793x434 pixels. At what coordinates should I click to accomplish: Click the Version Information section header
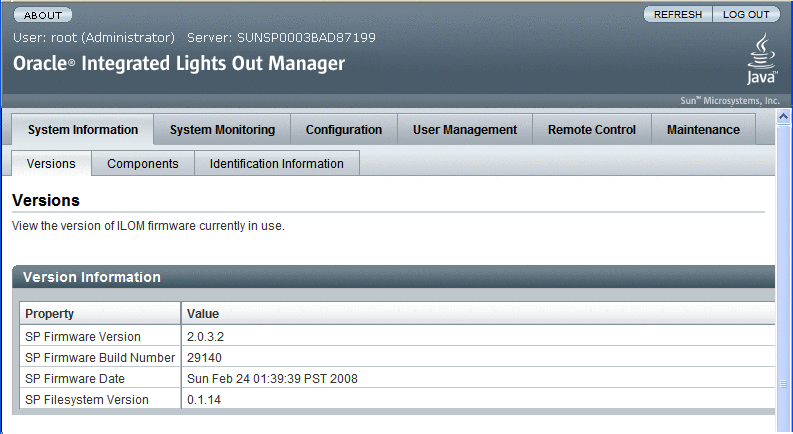[x=393, y=277]
